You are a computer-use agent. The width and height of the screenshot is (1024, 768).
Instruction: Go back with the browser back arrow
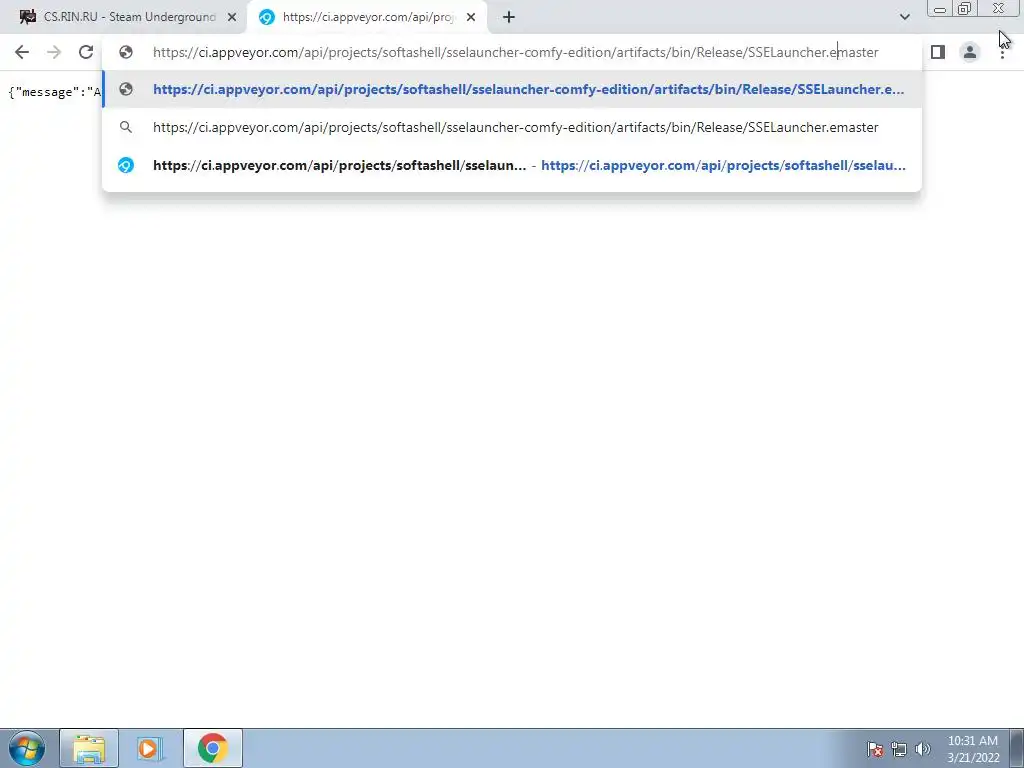[22, 52]
